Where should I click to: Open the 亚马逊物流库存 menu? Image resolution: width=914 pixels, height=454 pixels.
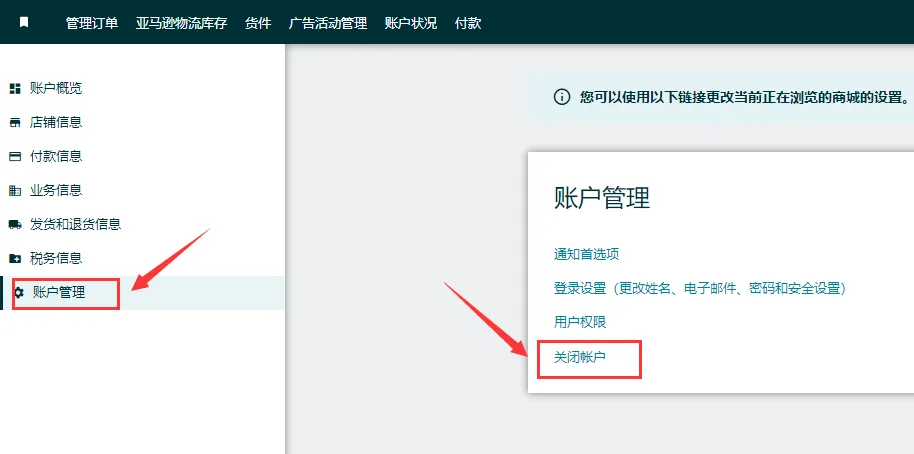point(181,23)
